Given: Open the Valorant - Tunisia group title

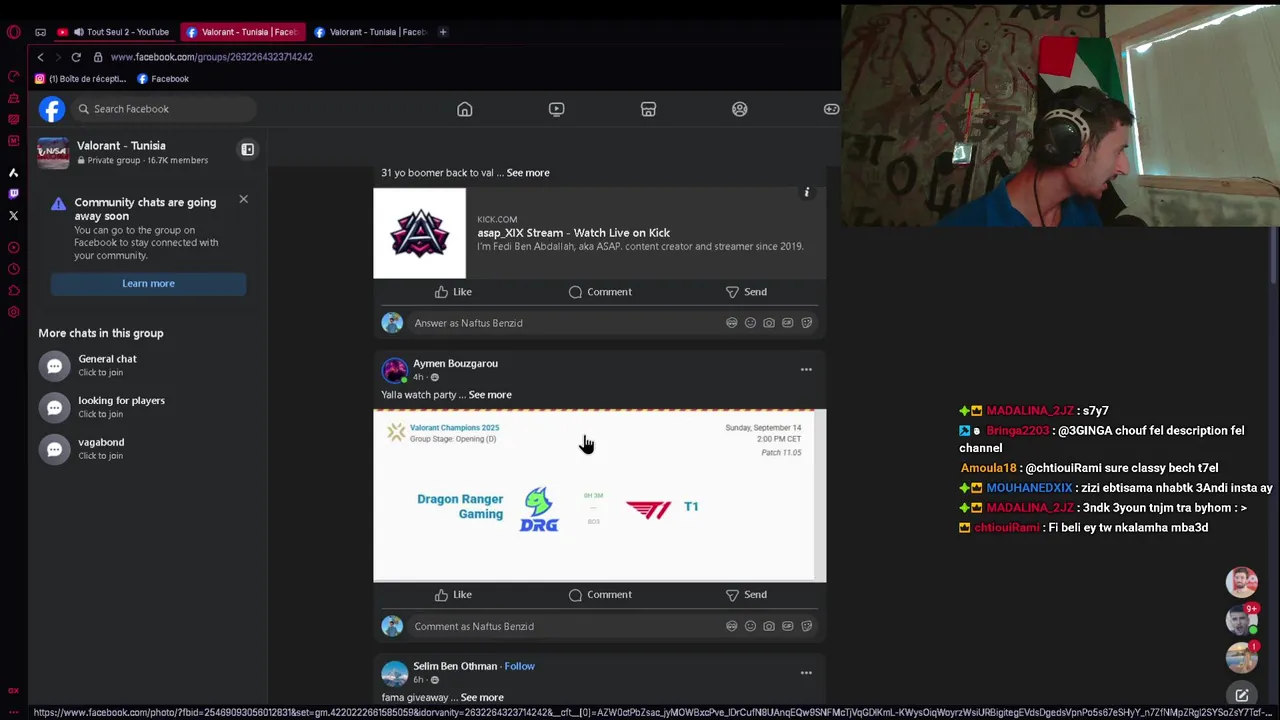Looking at the screenshot, I should (x=121, y=146).
